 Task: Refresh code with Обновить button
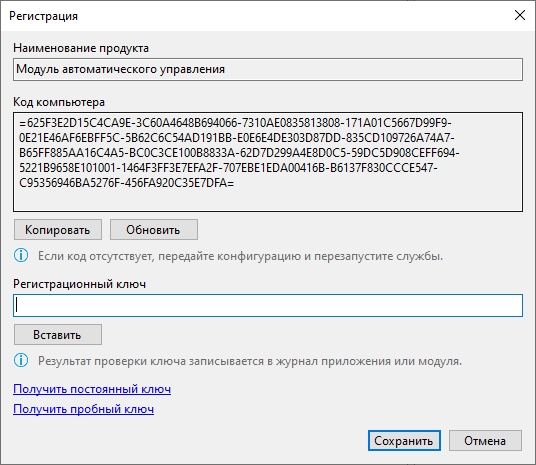coord(154,230)
